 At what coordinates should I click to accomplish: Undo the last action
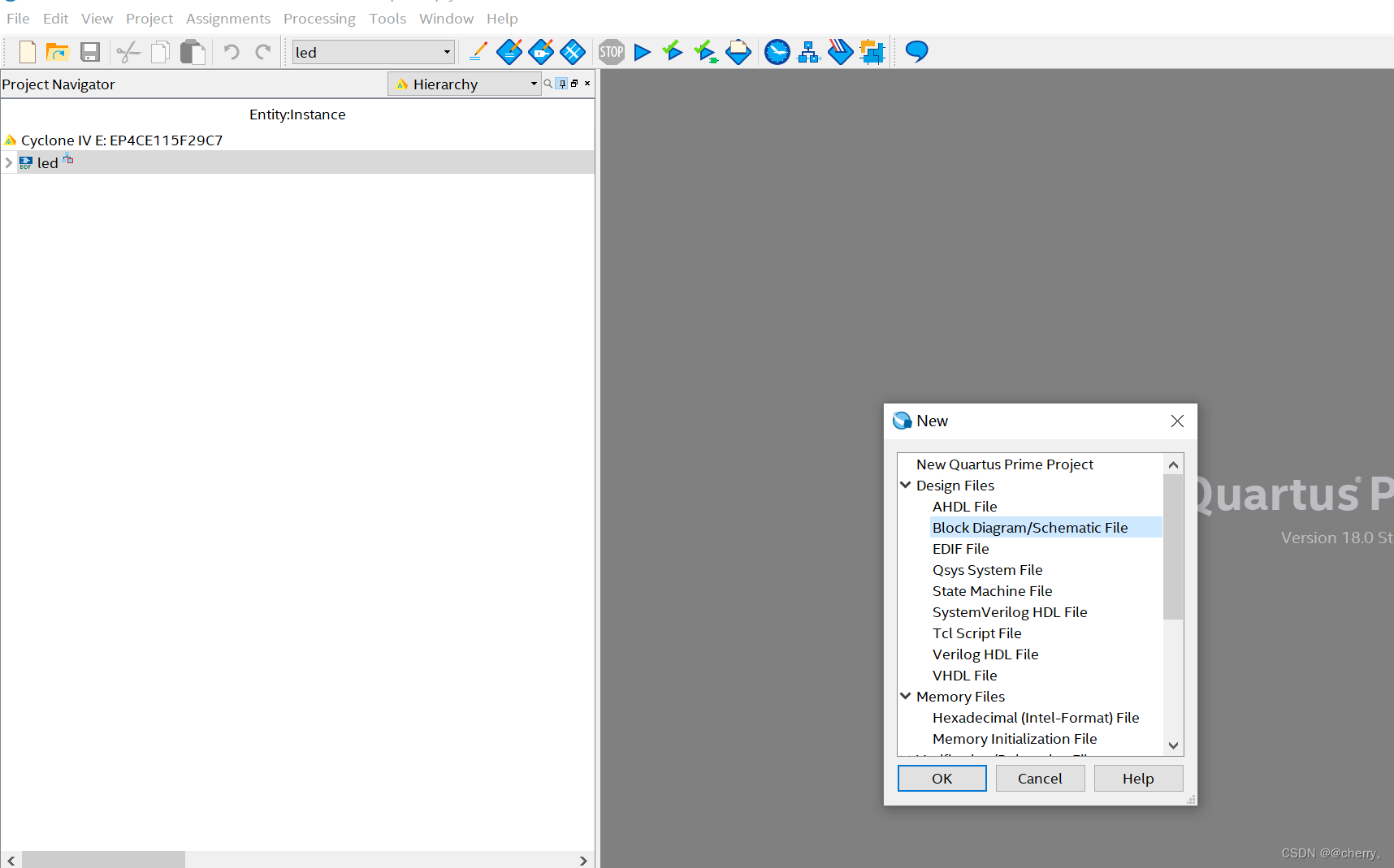pos(232,52)
